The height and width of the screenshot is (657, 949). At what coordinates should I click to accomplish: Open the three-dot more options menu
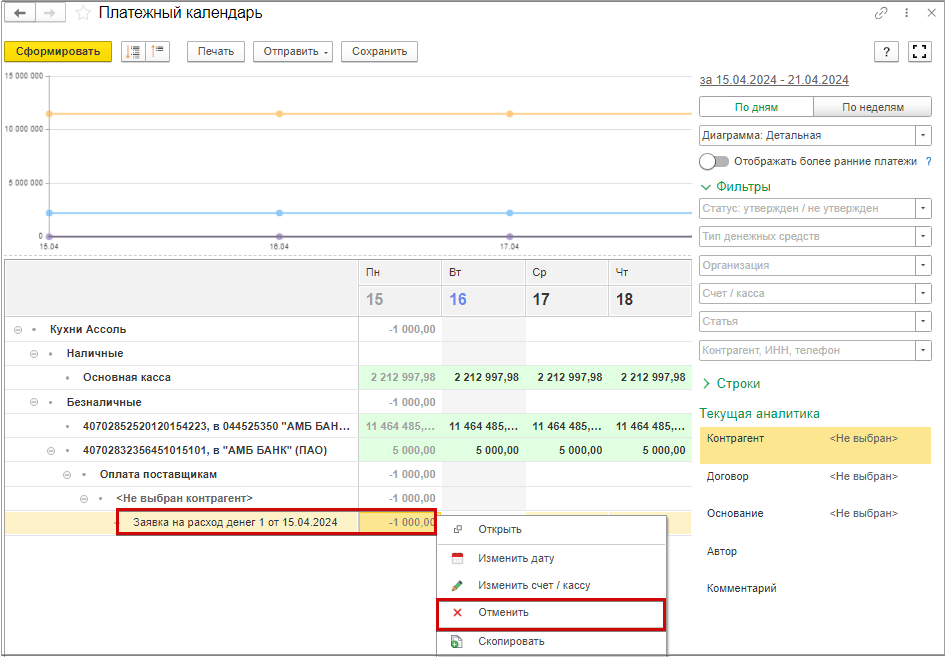[x=907, y=13]
